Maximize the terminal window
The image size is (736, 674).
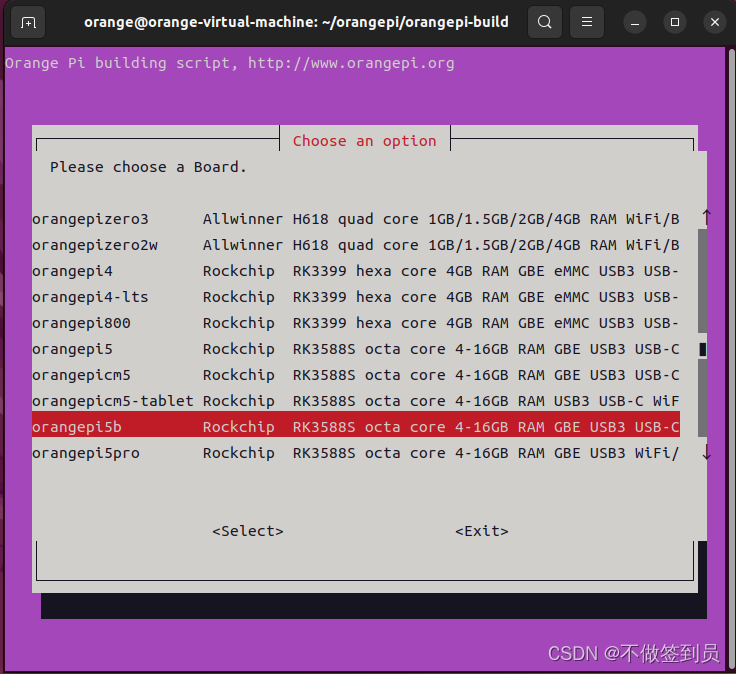(675, 22)
